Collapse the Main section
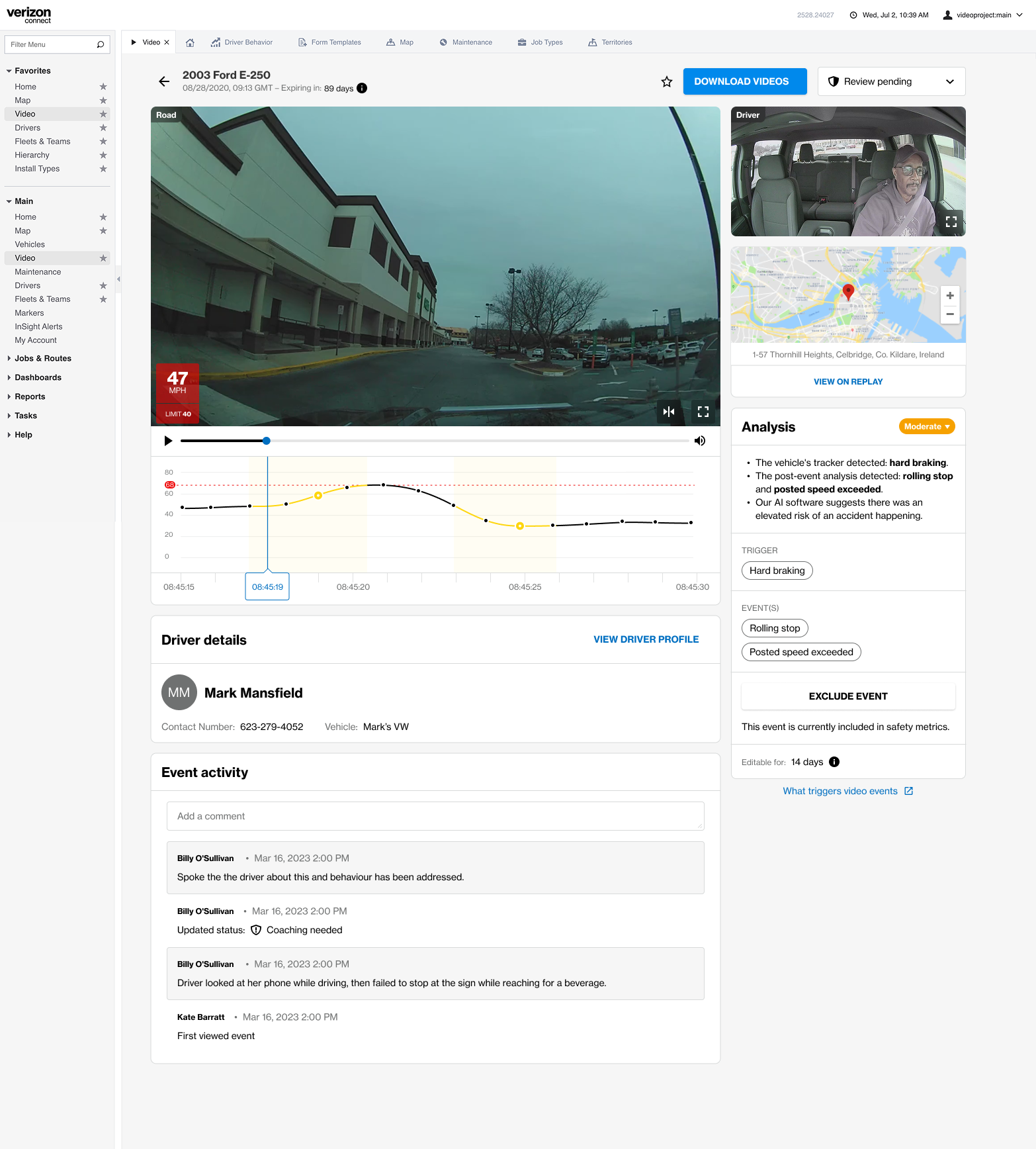Screen dimensions: 1036x1149 pyautogui.click(x=9, y=201)
